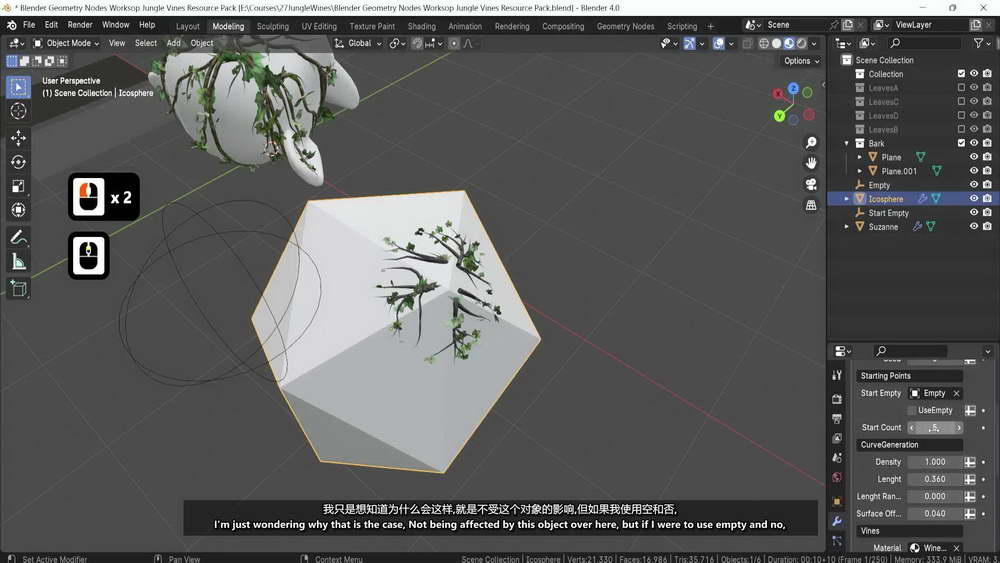Switch orthographic/perspective grid icon

coord(811,205)
